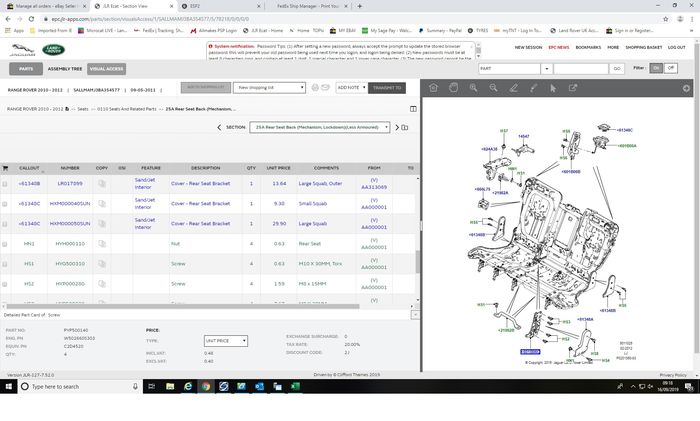Tick the checkbox for the HN1 Nut row

pyautogui.click(x=4, y=244)
